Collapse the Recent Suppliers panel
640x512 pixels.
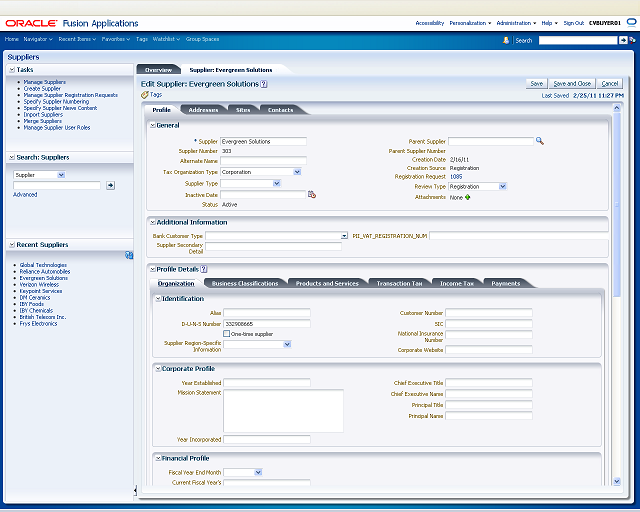pos(12,245)
